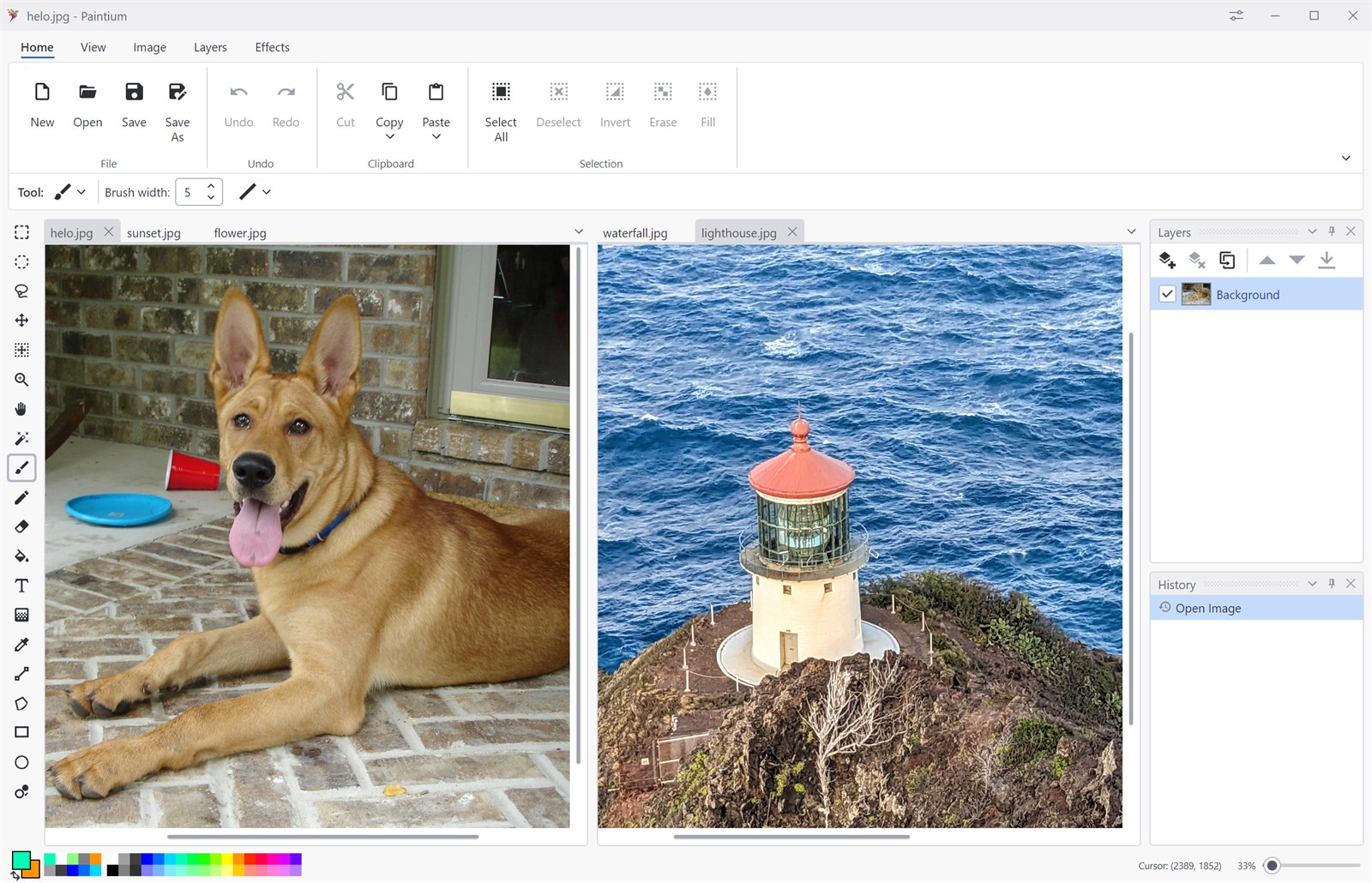Toggle Background layer visibility checkbox
This screenshot has width=1372, height=883.
[1167, 294]
